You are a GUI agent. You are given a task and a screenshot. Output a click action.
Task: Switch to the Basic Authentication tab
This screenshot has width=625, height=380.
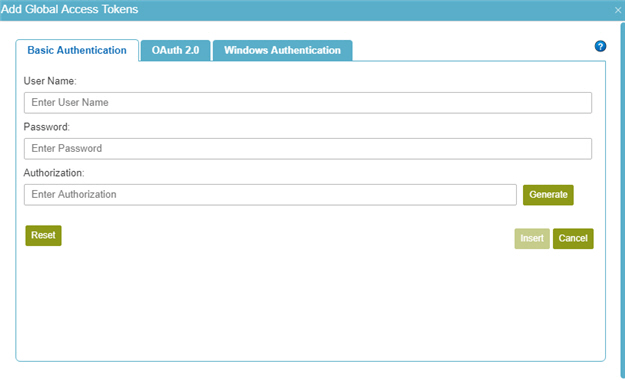(x=77, y=50)
